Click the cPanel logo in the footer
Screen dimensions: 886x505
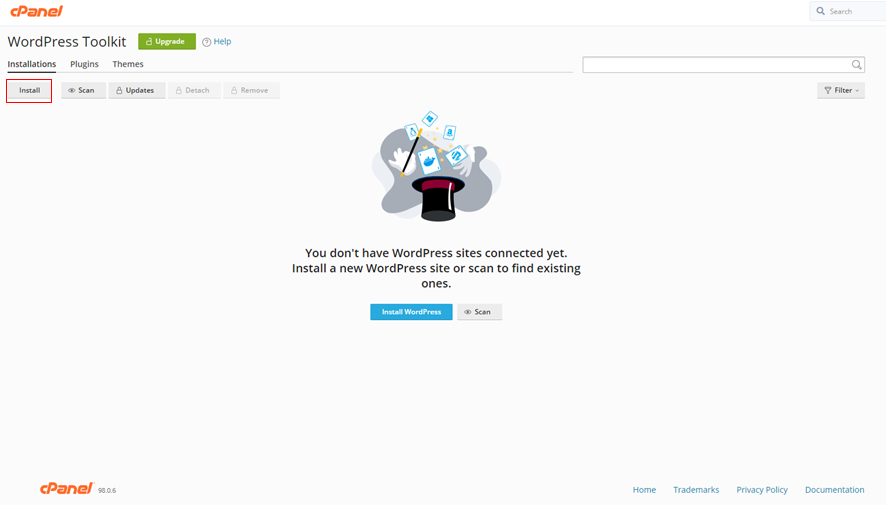66,488
